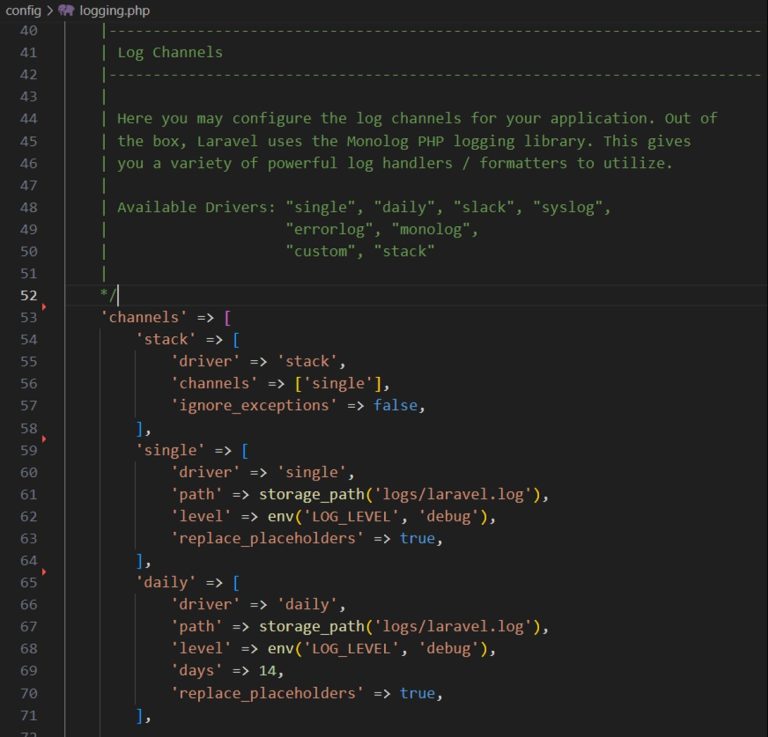Viewport: 768px width, 737px height.
Task: Click 'level' key on line 68
Action: (x=201, y=648)
